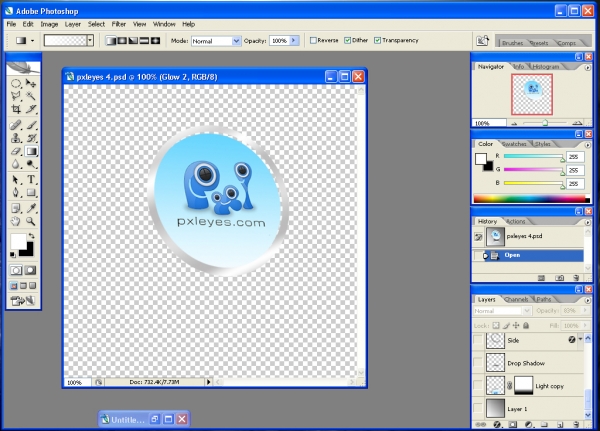The width and height of the screenshot is (600, 431).
Task: Open the Color panel options menu arrow
Action: (x=587, y=145)
